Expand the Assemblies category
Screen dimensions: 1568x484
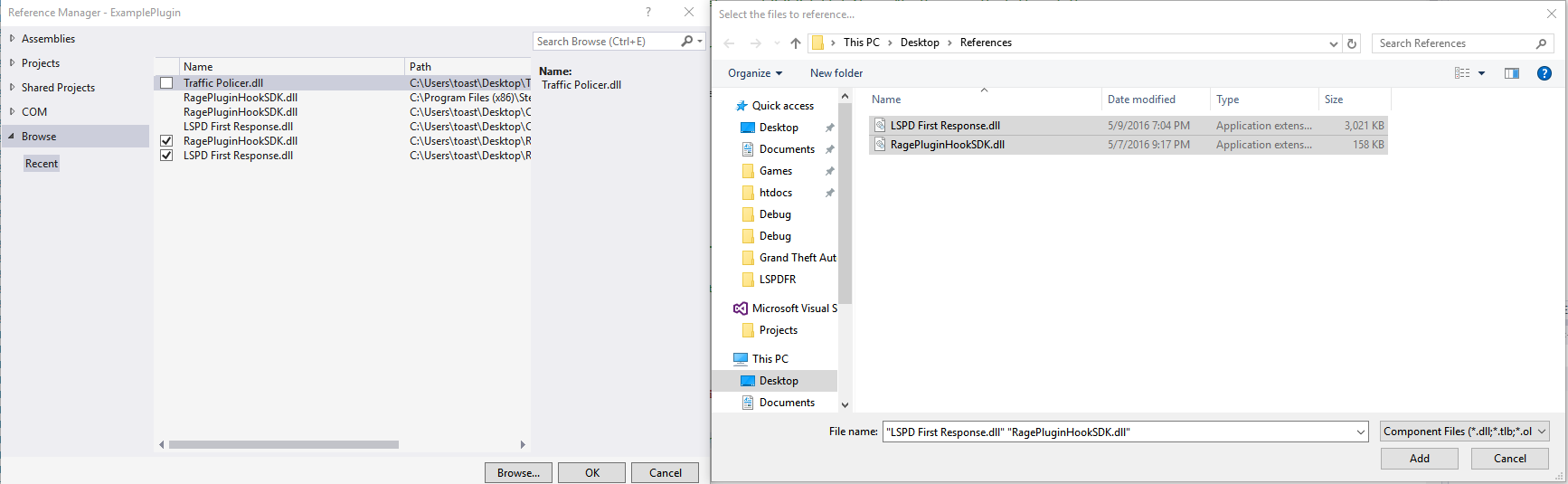tap(12, 39)
